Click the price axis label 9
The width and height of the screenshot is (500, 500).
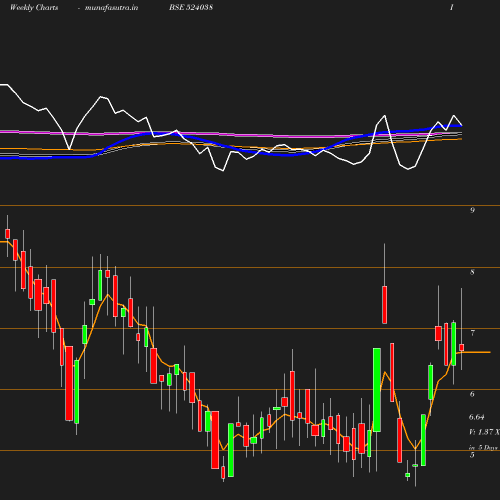(x=472, y=210)
